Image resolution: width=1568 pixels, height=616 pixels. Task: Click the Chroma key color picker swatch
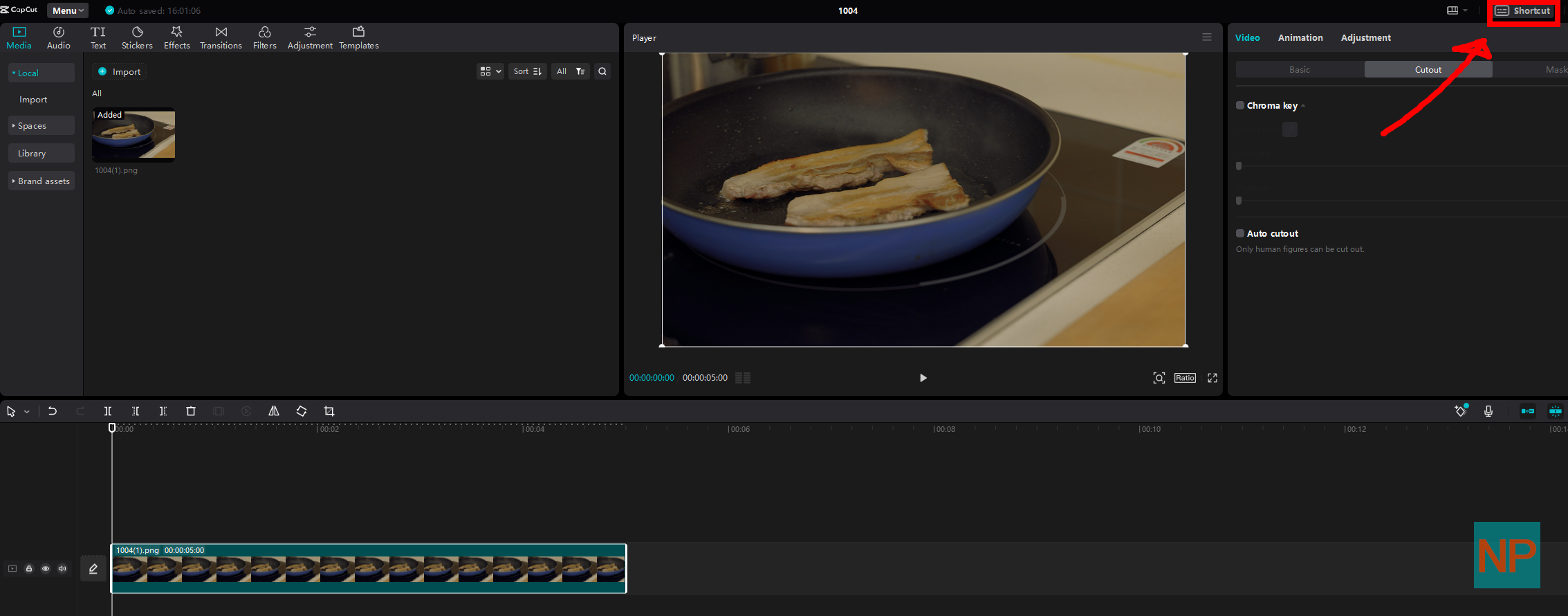[1290, 129]
